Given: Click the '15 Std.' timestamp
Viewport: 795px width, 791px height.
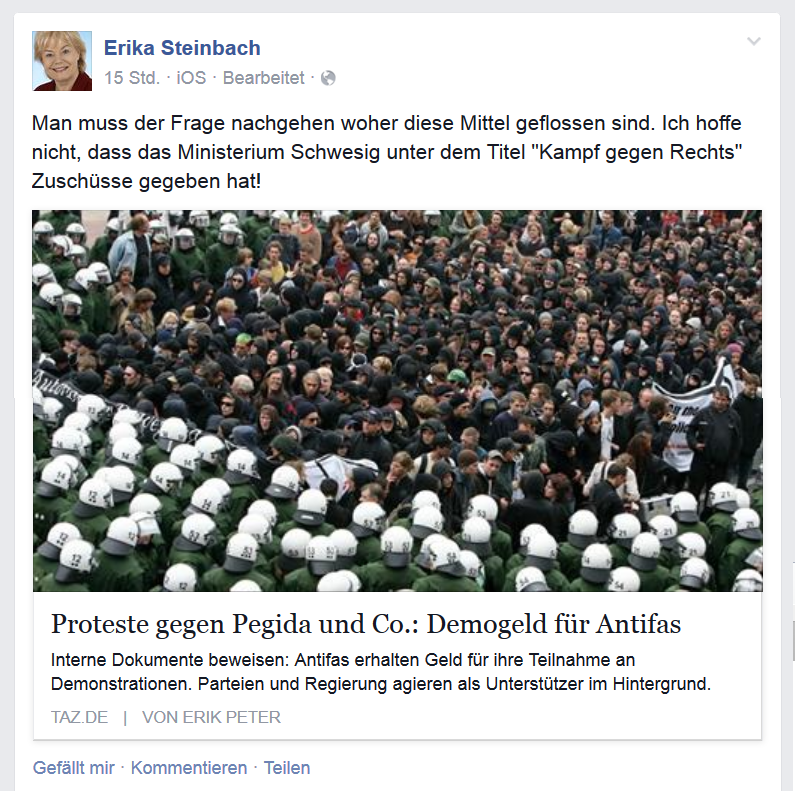Looking at the screenshot, I should pos(132,78).
